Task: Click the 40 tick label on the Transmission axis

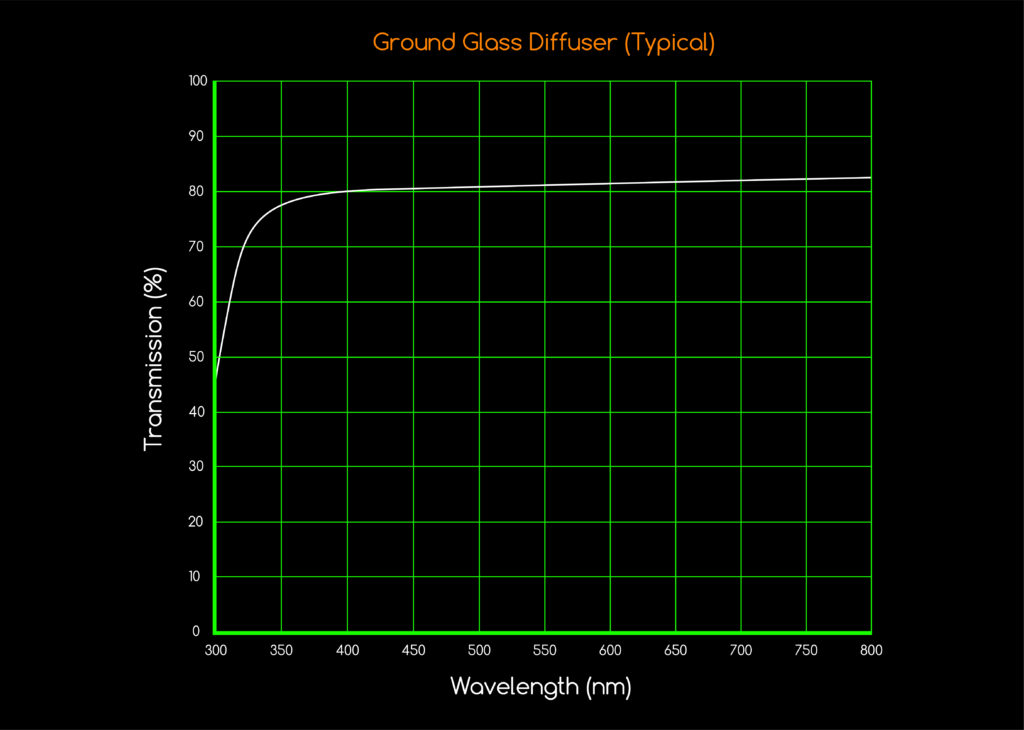Action: 196,412
